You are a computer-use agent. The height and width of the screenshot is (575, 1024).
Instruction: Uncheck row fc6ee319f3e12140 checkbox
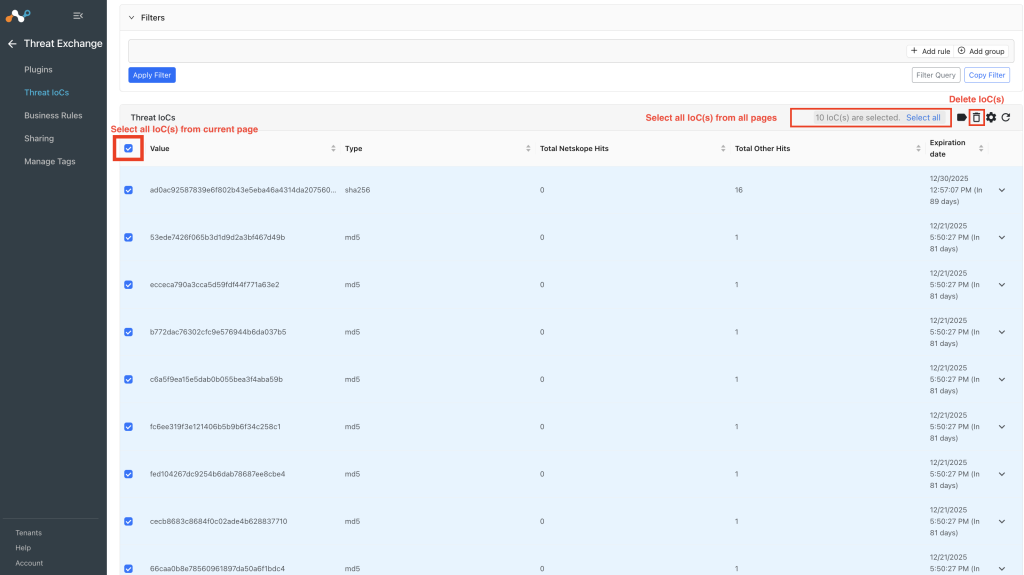click(129, 427)
